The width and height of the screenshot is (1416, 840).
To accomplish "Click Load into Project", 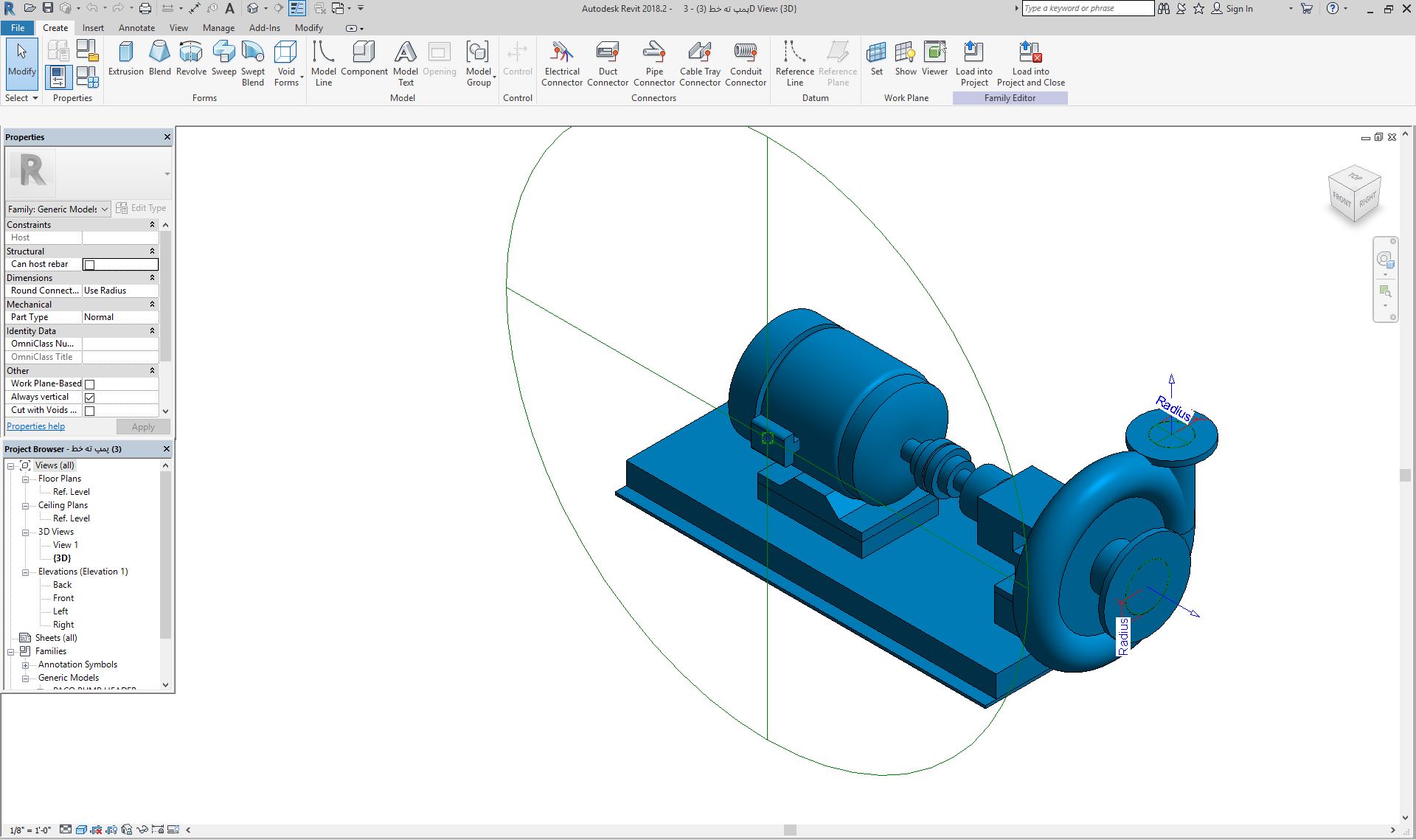I will (974, 63).
